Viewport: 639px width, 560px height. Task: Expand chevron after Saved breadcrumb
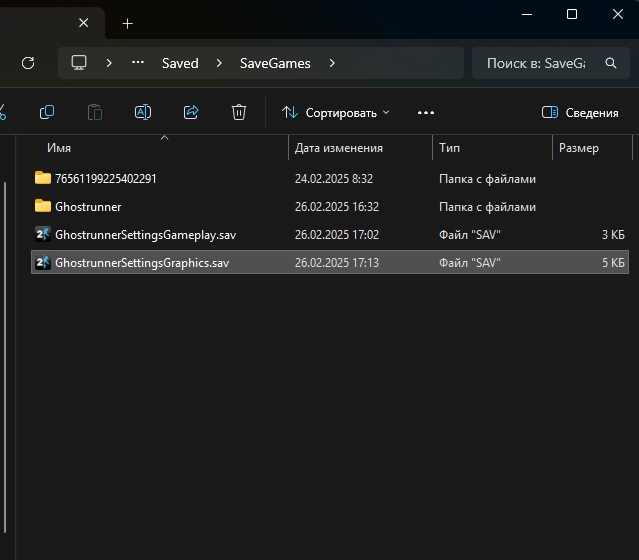coord(219,63)
